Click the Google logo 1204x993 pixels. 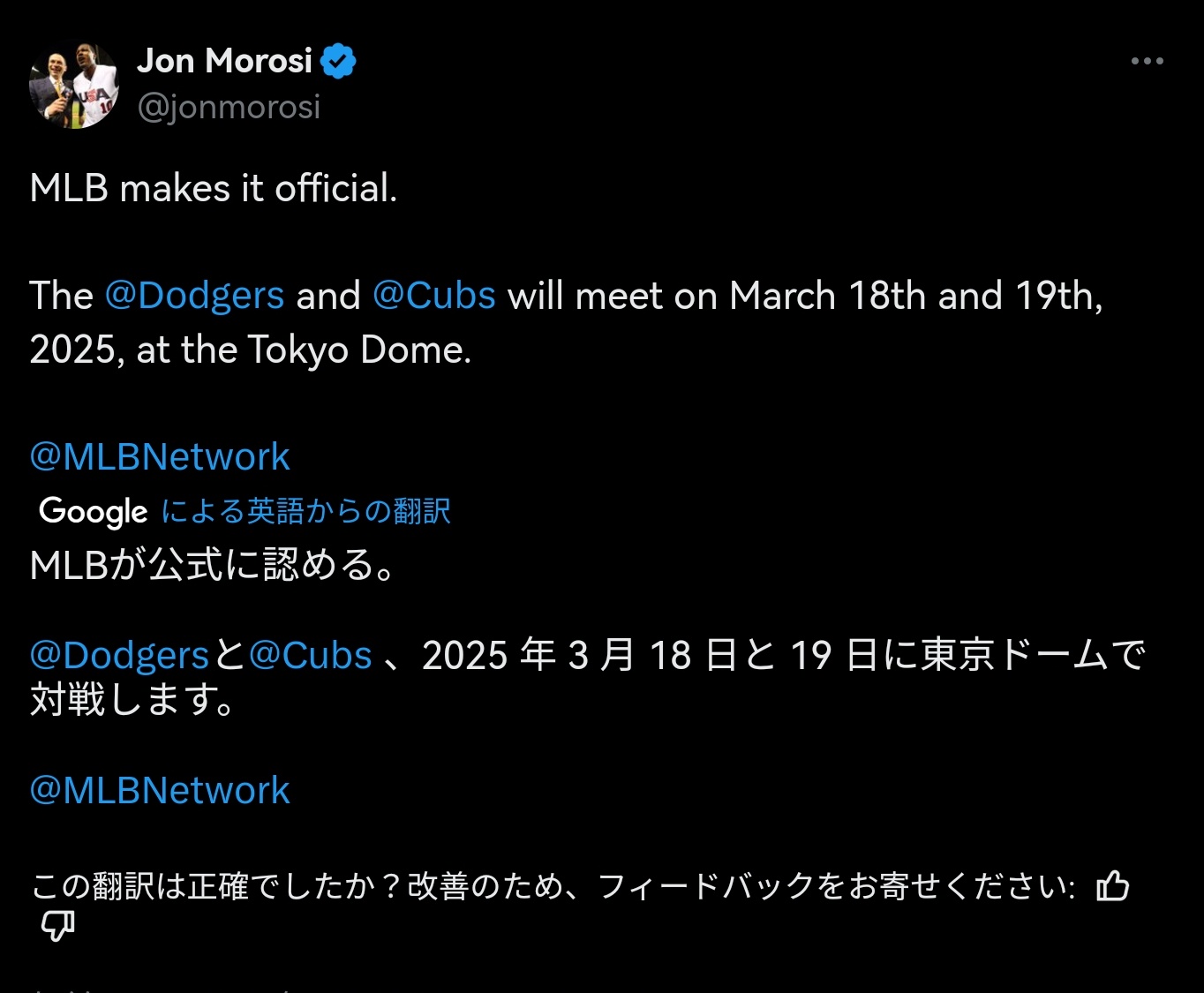pos(94,511)
